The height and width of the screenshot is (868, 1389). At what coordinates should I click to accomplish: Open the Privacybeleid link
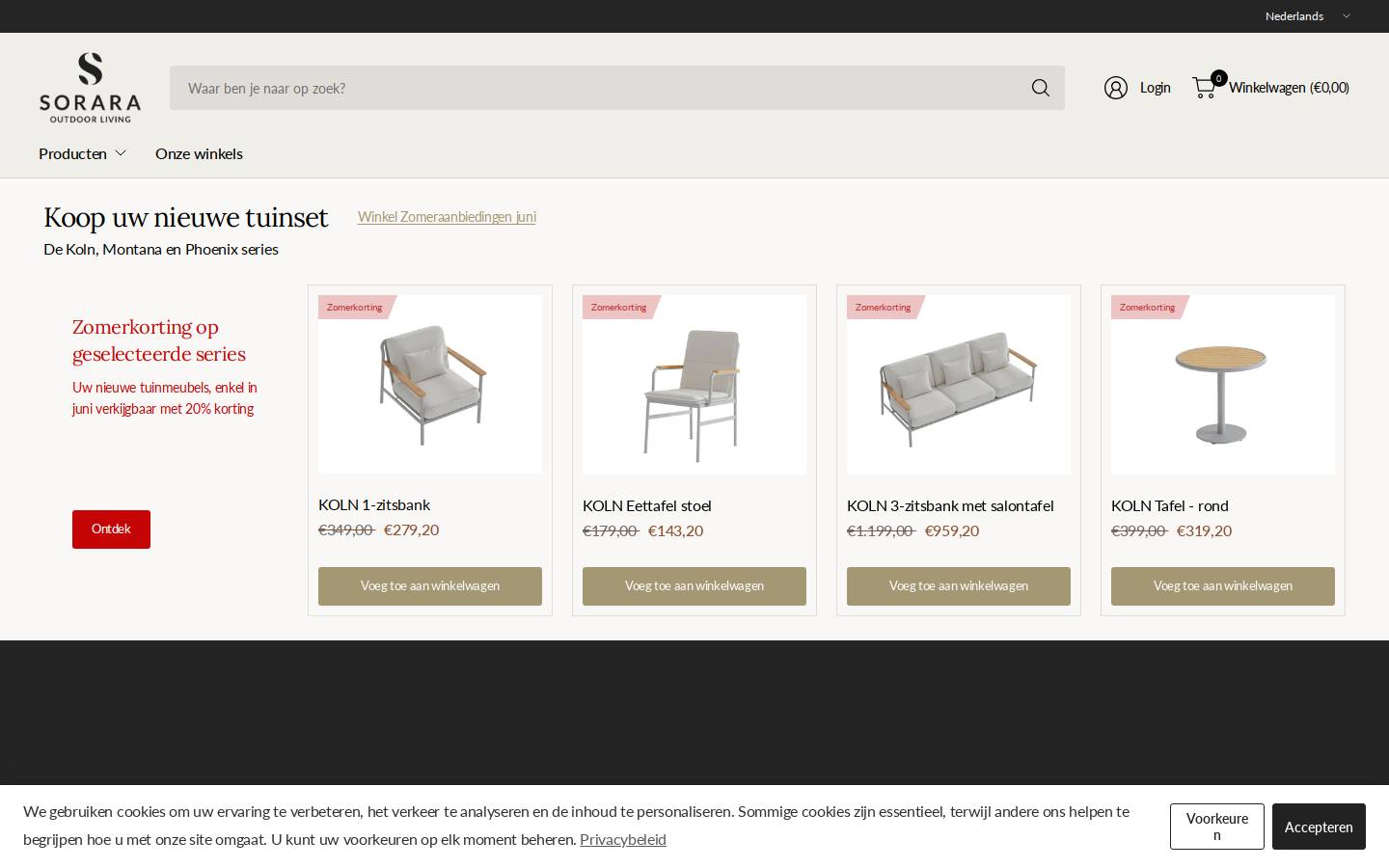(623, 839)
